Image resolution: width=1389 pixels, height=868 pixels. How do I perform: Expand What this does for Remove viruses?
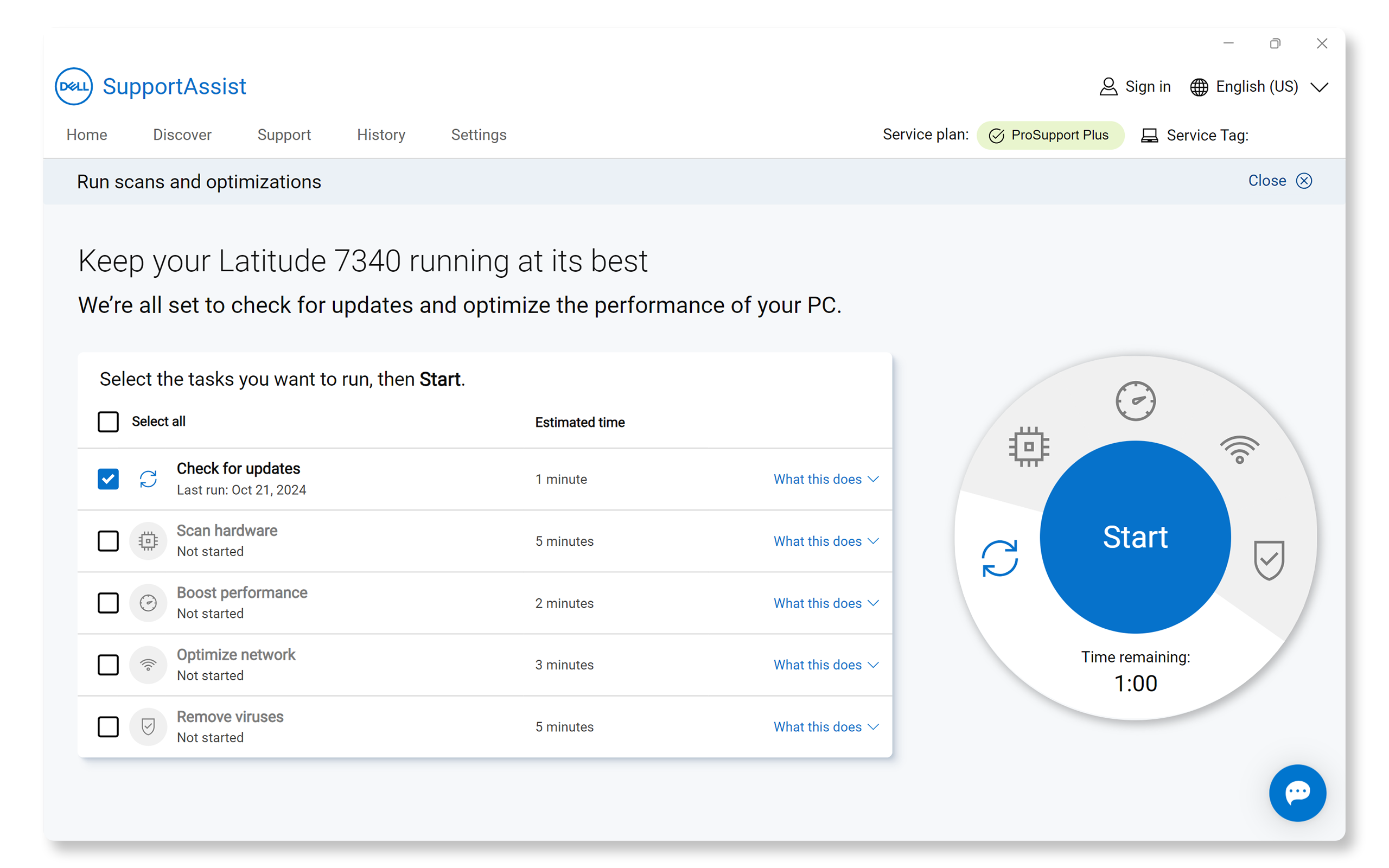coord(826,727)
